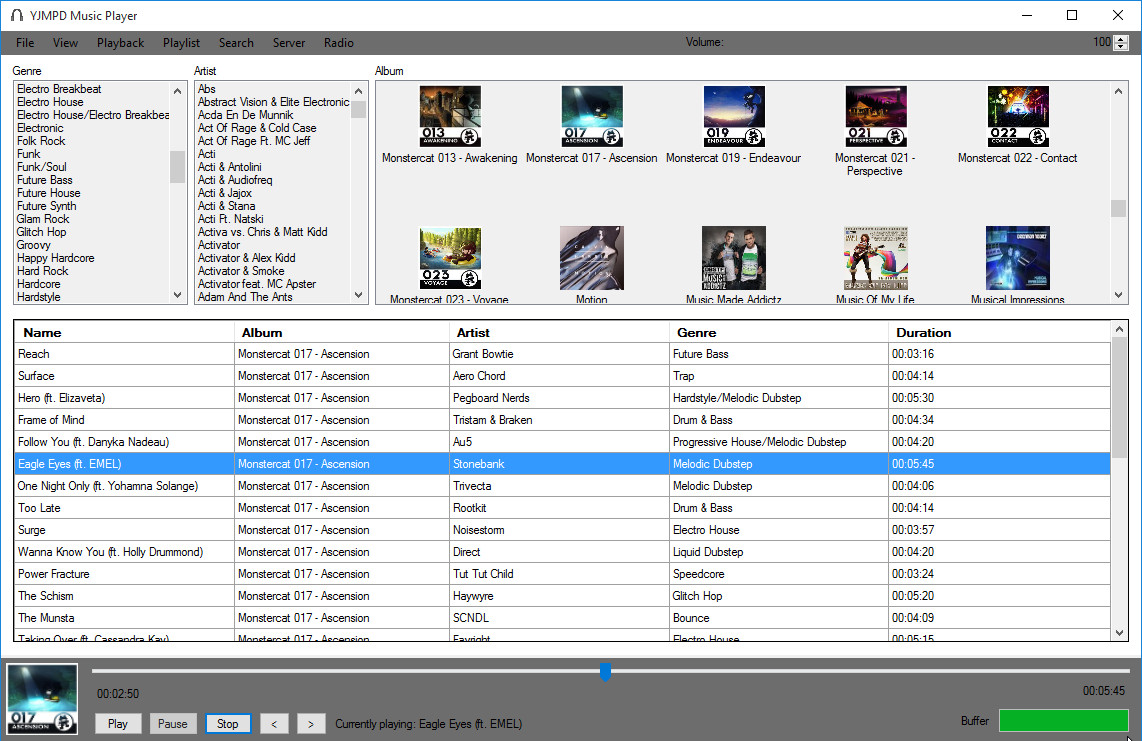Select Monstercat 013 - Awakening album cover
Image resolution: width=1142 pixels, height=741 pixels.
click(x=450, y=117)
